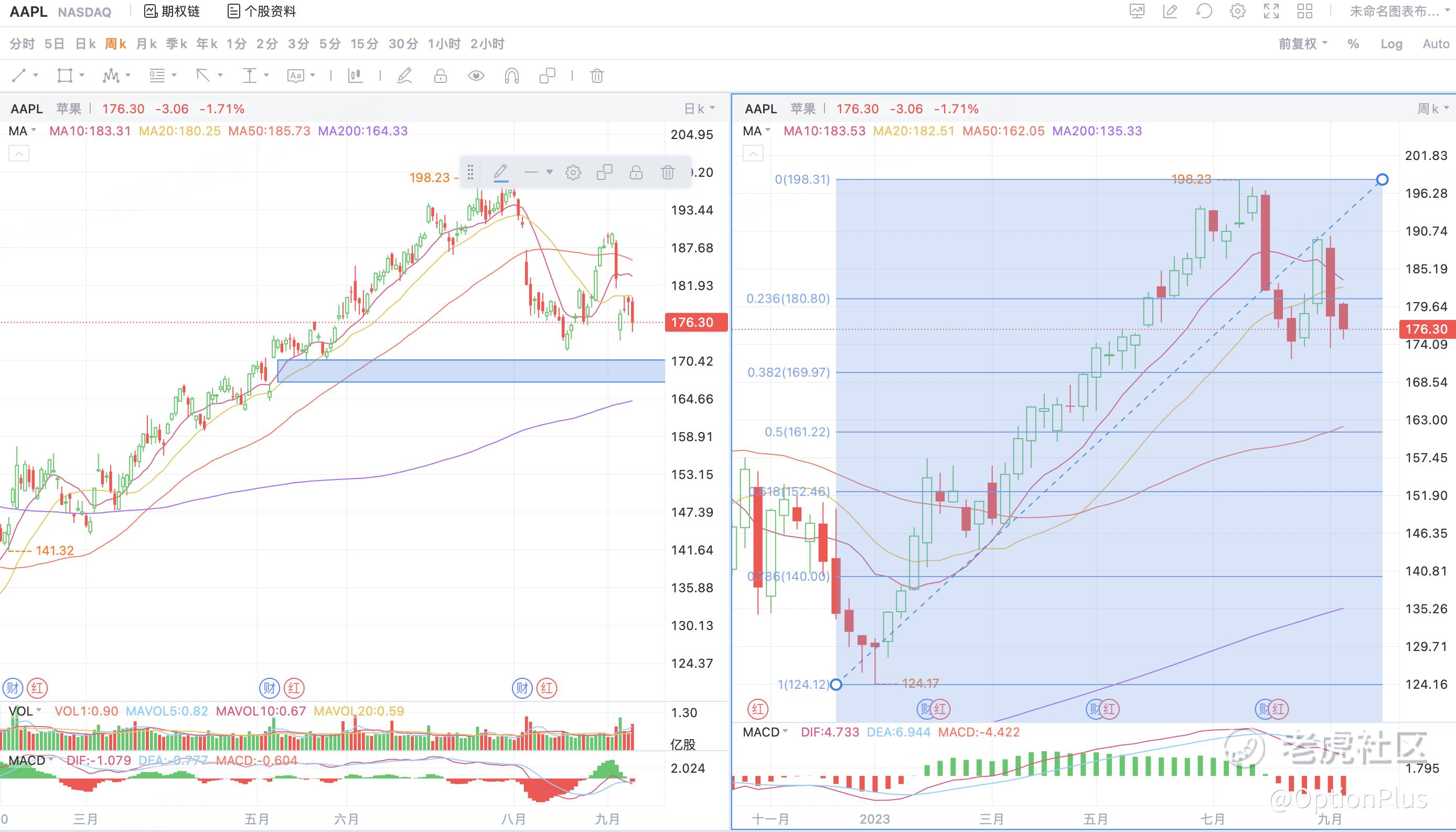Select the Aa text annotation tool
This screenshot has width=1456, height=832.
pyautogui.click(x=295, y=76)
